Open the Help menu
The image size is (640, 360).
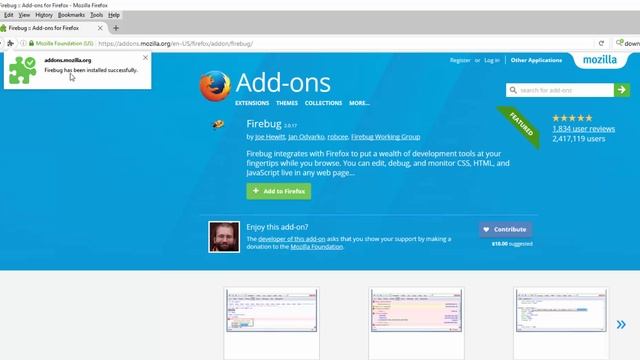click(114, 15)
